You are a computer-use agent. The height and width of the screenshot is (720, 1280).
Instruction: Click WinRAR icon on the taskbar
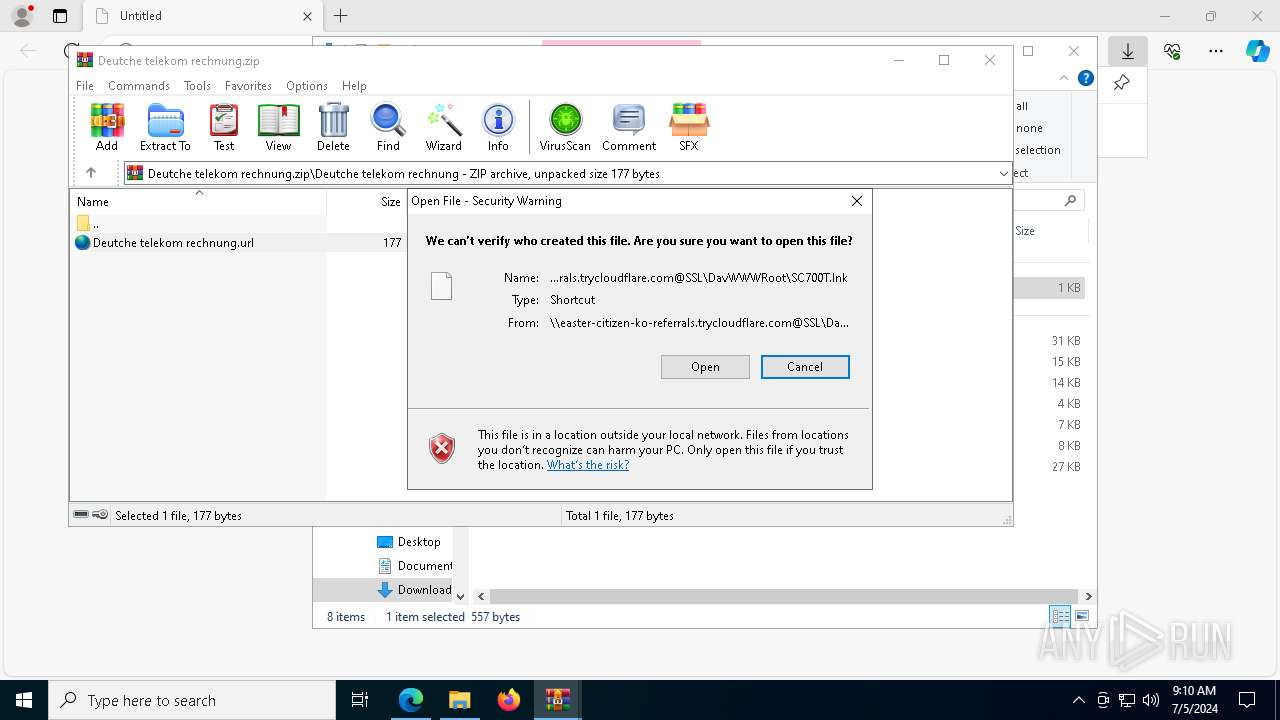tap(557, 700)
